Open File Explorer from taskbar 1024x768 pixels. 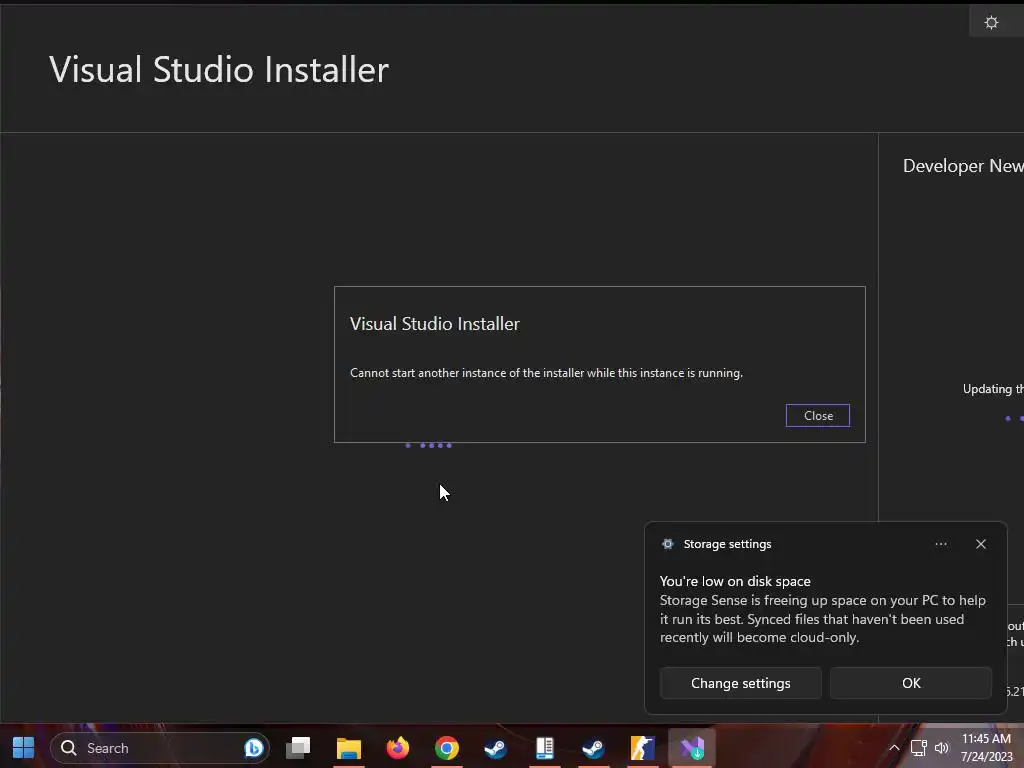[349, 748]
